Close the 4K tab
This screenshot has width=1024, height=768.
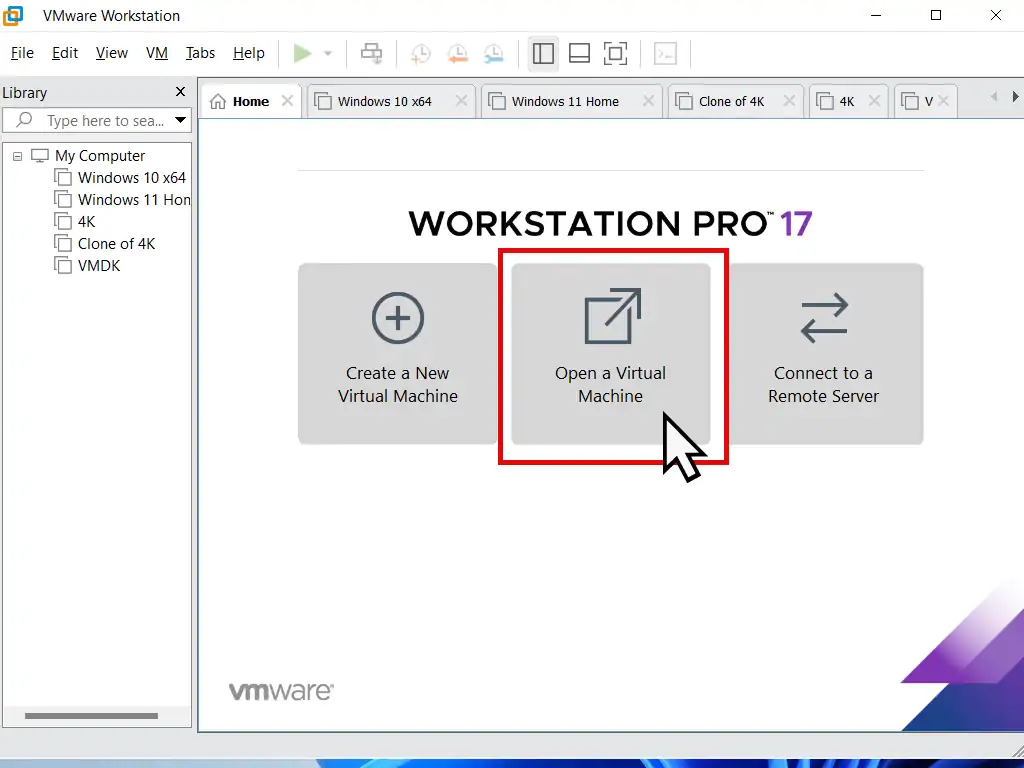coord(874,101)
